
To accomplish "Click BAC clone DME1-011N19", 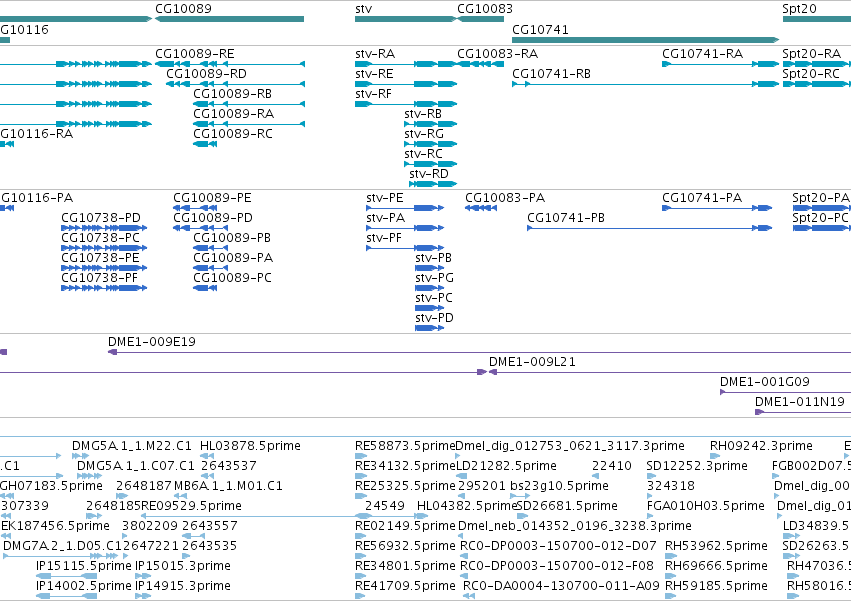I will 803,412.
